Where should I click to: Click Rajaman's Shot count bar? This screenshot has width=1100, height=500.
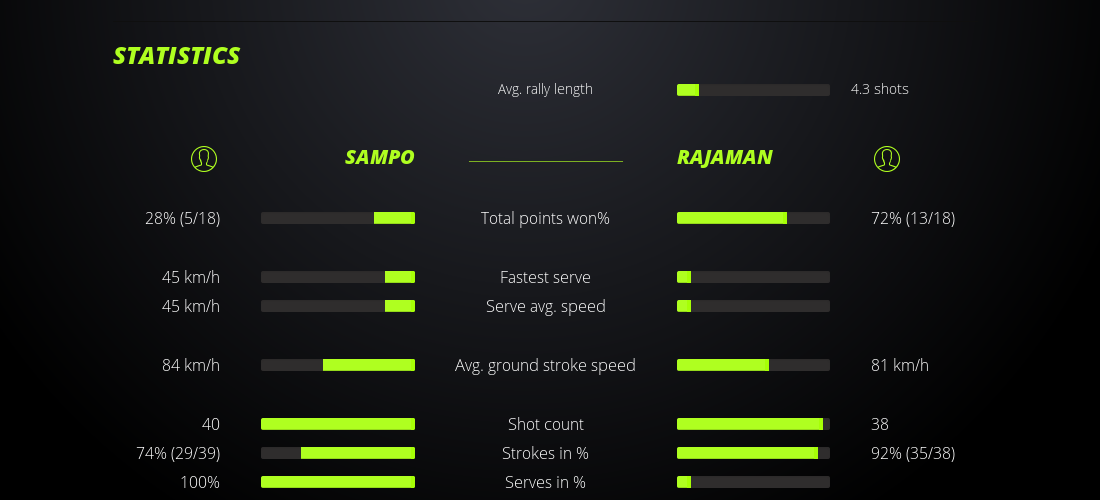point(753,424)
